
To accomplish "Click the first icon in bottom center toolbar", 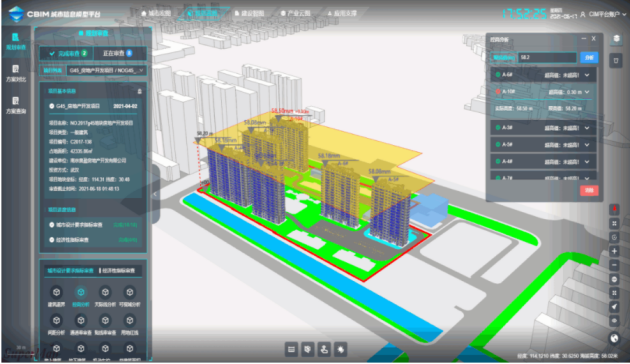I will pos(291,350).
